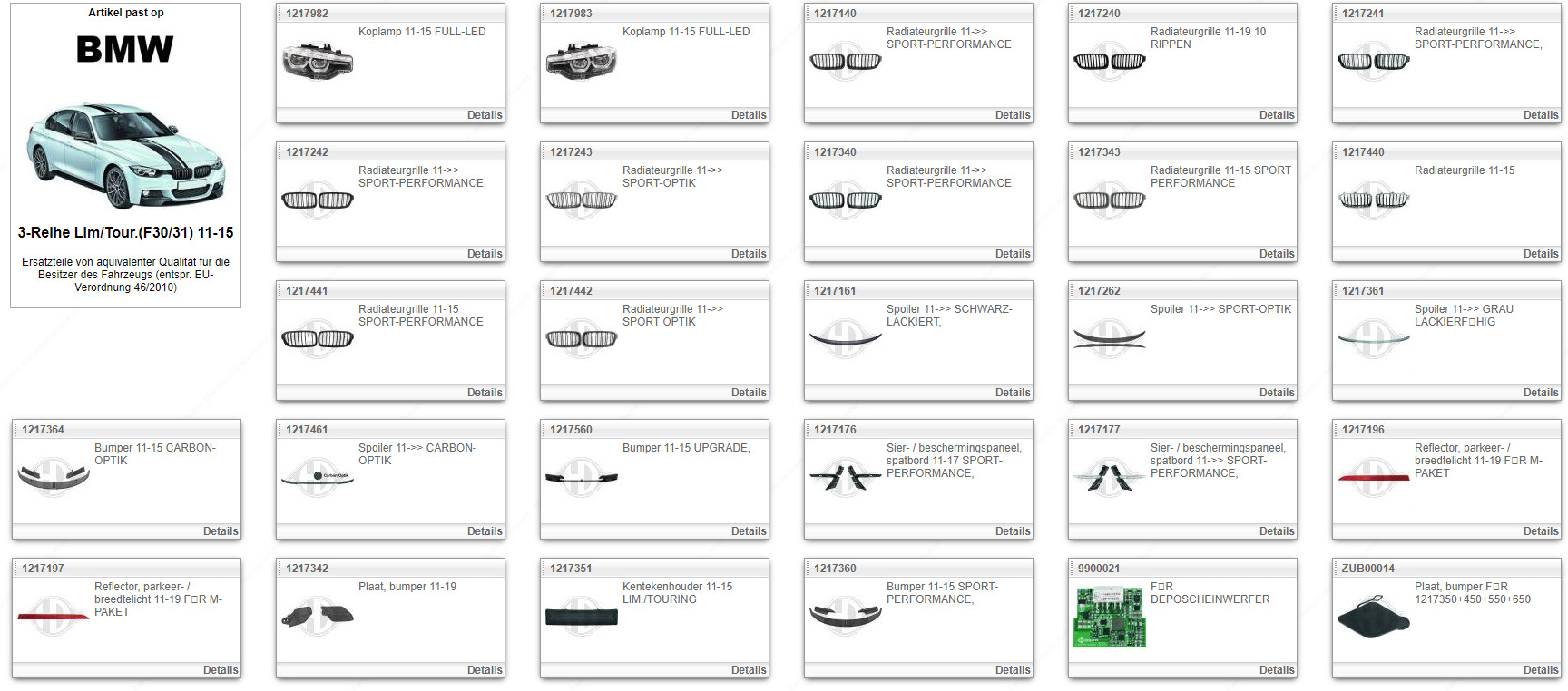Screen dimensions: 1568x691
Task: Open the bumper cover thumbnail for ZUB00014
Action: coord(1374,617)
